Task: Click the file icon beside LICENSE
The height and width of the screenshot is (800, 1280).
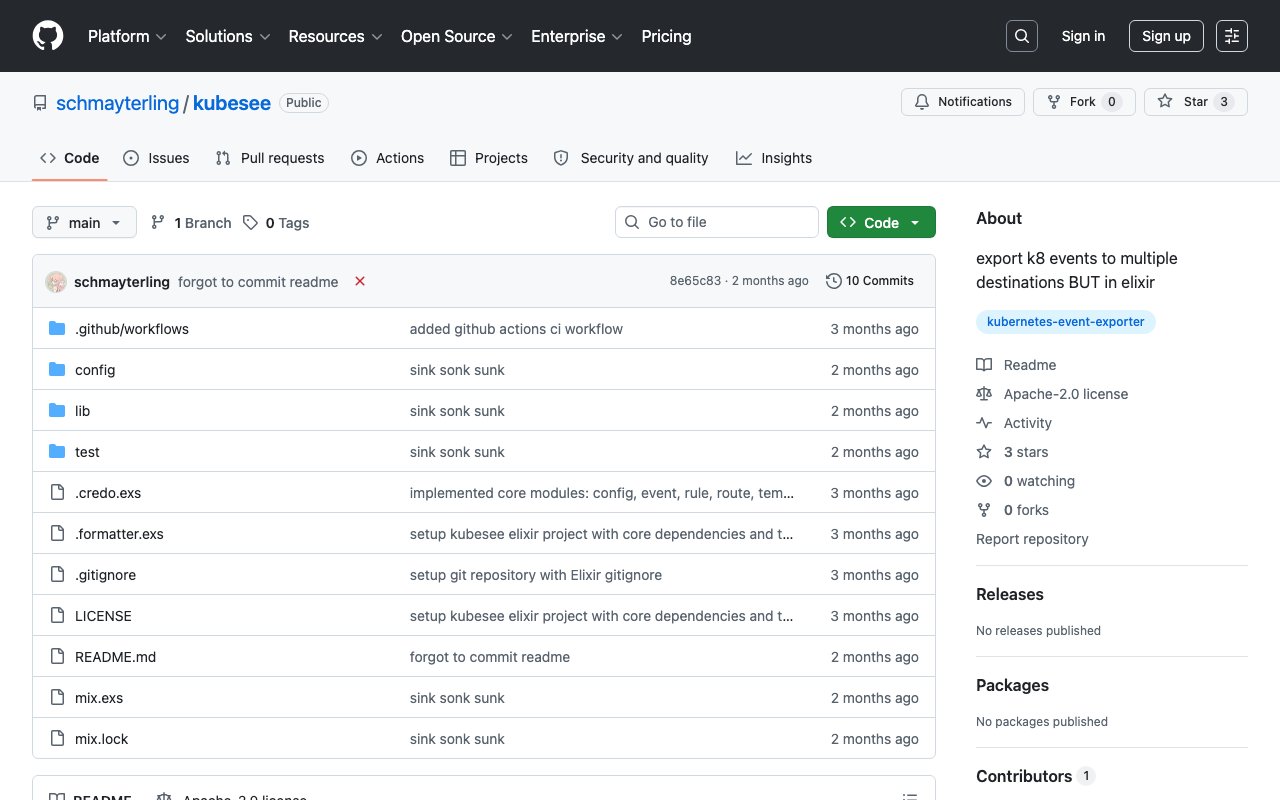Action: coord(57,616)
